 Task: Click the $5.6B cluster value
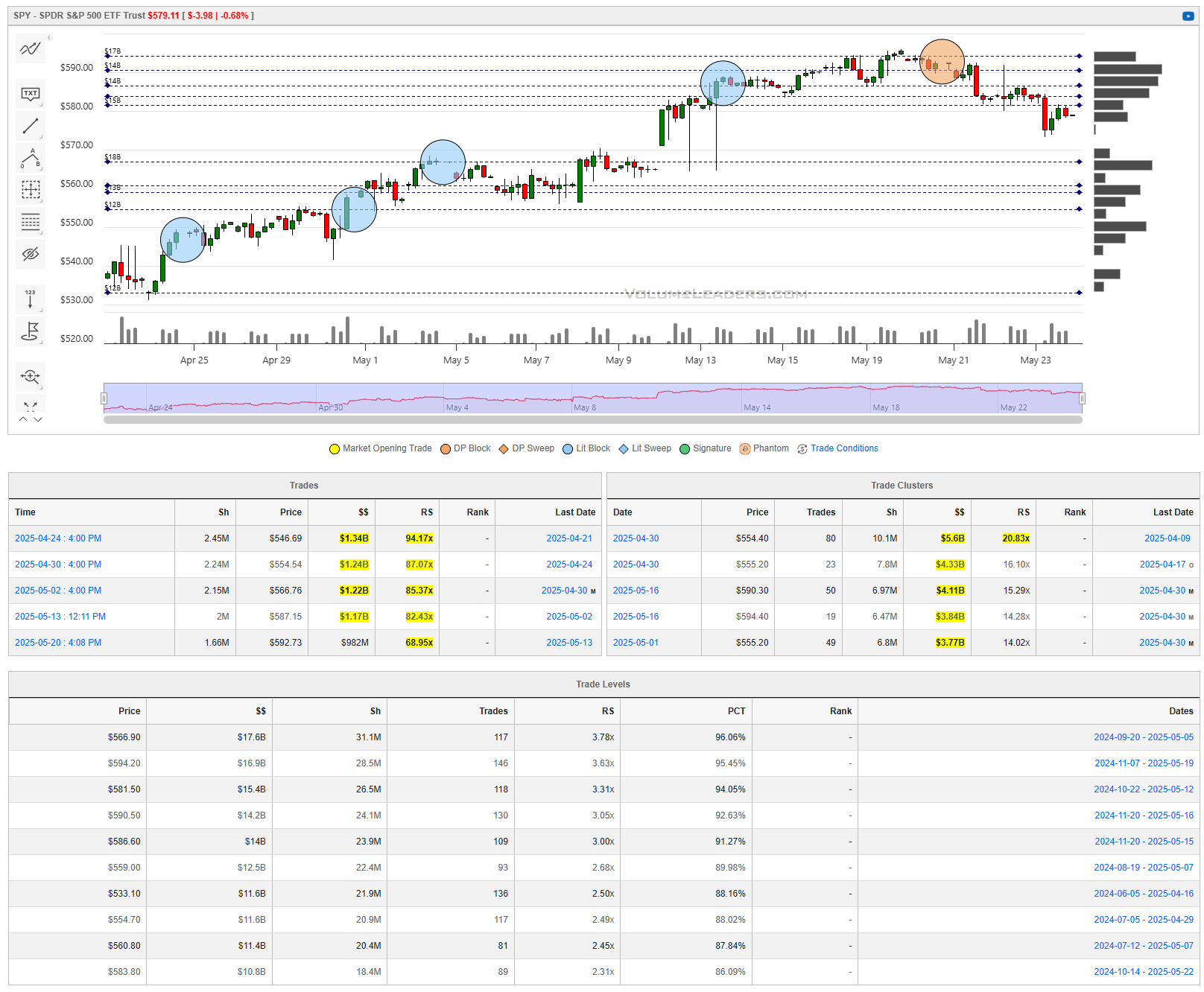pyautogui.click(x=952, y=538)
